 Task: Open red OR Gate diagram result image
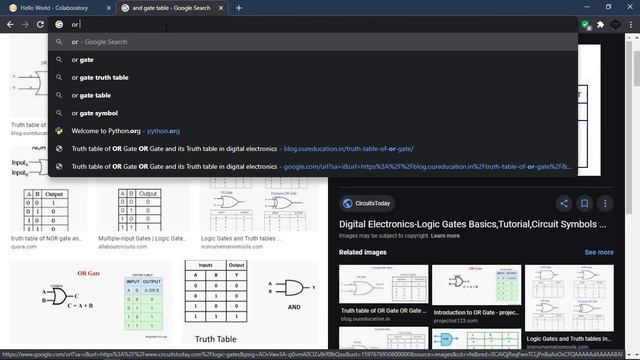click(91, 302)
